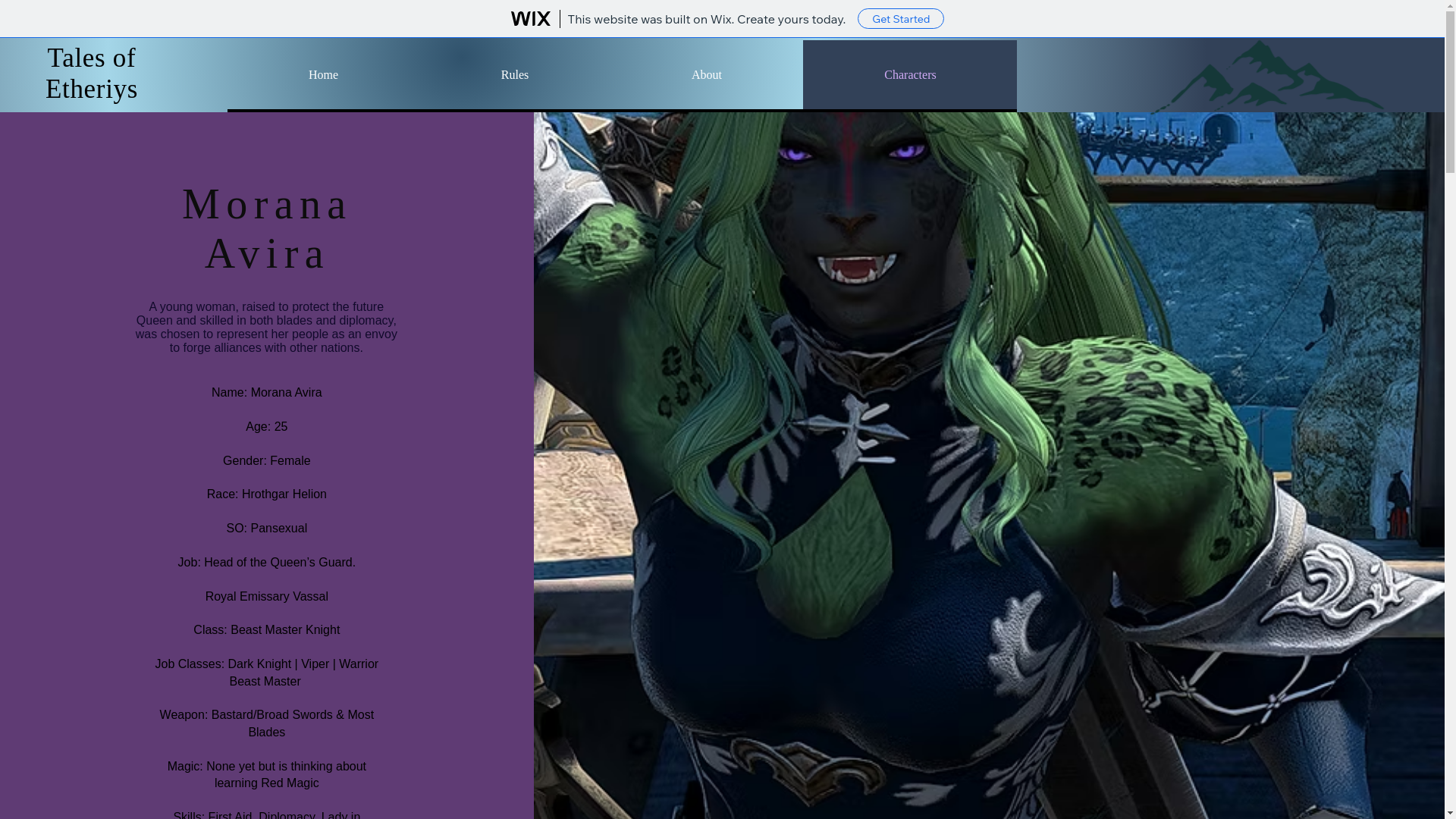
Task: Click 'Class: Beast Master Knight' text
Action: 267,630
